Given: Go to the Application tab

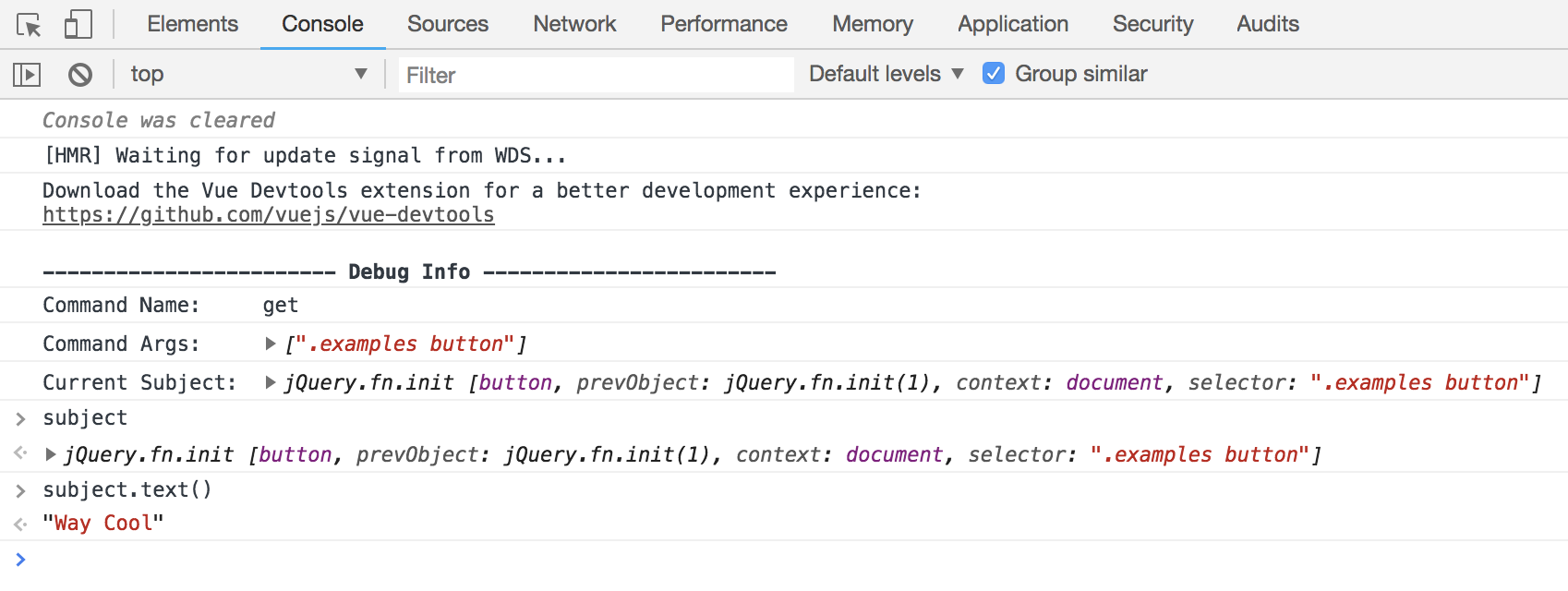Looking at the screenshot, I should pos(1013,24).
